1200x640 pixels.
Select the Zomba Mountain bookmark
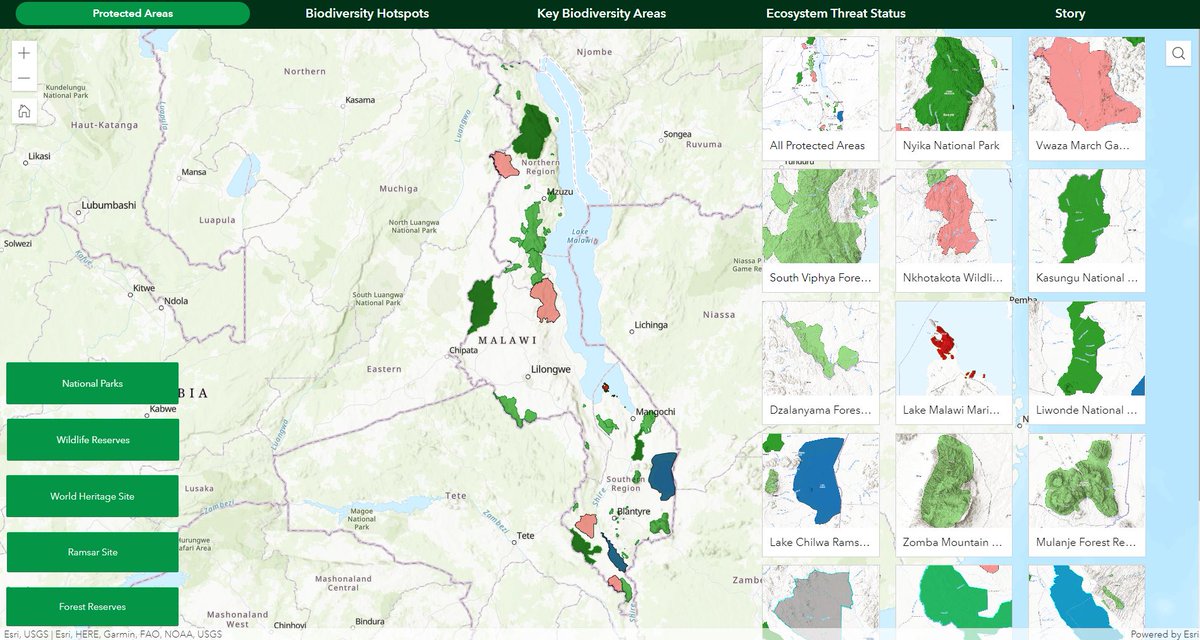pyautogui.click(x=954, y=495)
